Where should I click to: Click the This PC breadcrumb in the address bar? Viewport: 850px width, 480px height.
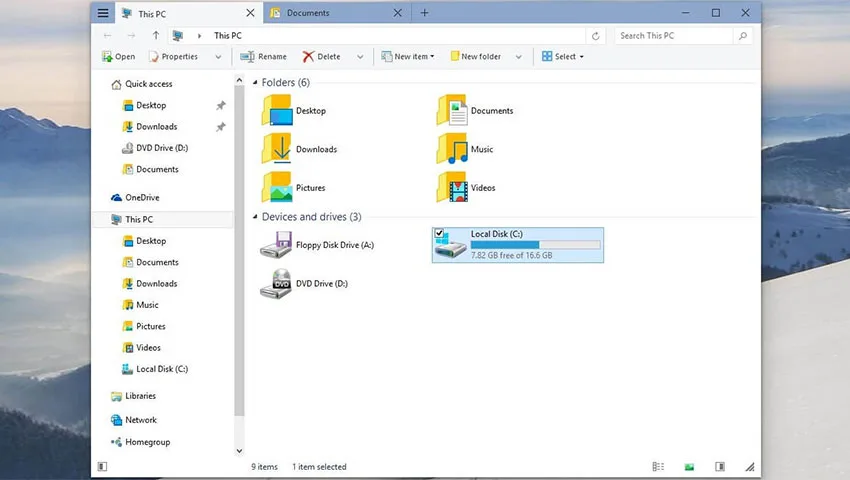pyautogui.click(x=228, y=36)
